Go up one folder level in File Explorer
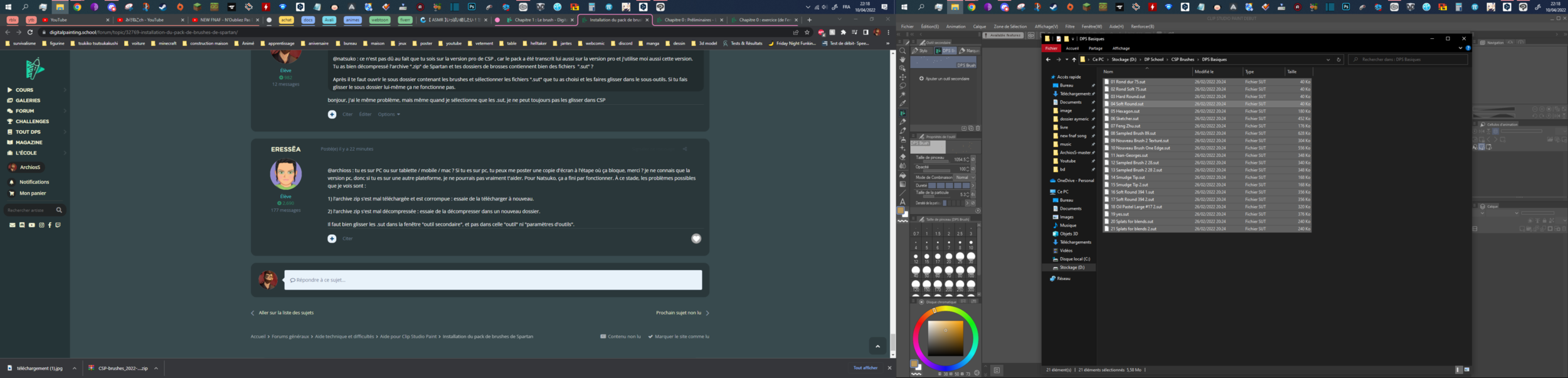The image size is (1568, 378). [x=1074, y=60]
